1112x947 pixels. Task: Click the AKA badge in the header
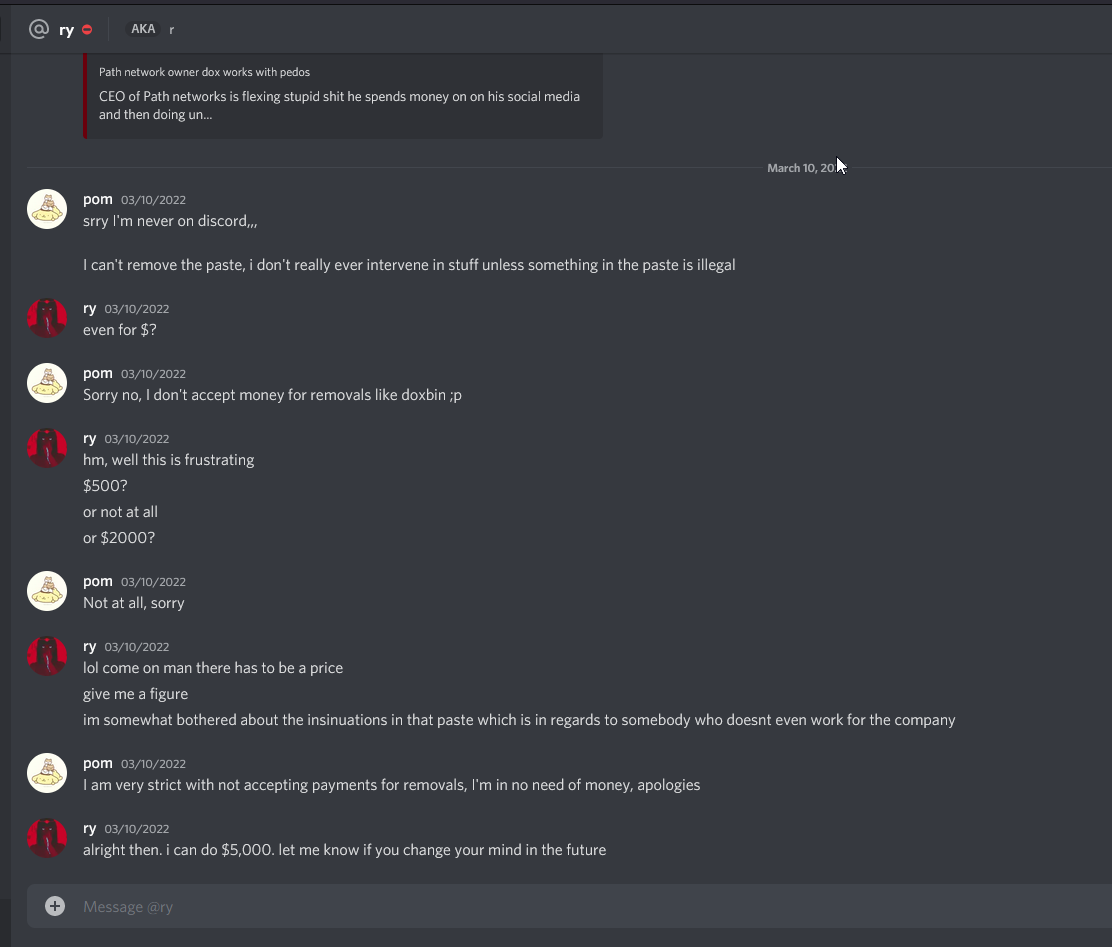click(143, 29)
